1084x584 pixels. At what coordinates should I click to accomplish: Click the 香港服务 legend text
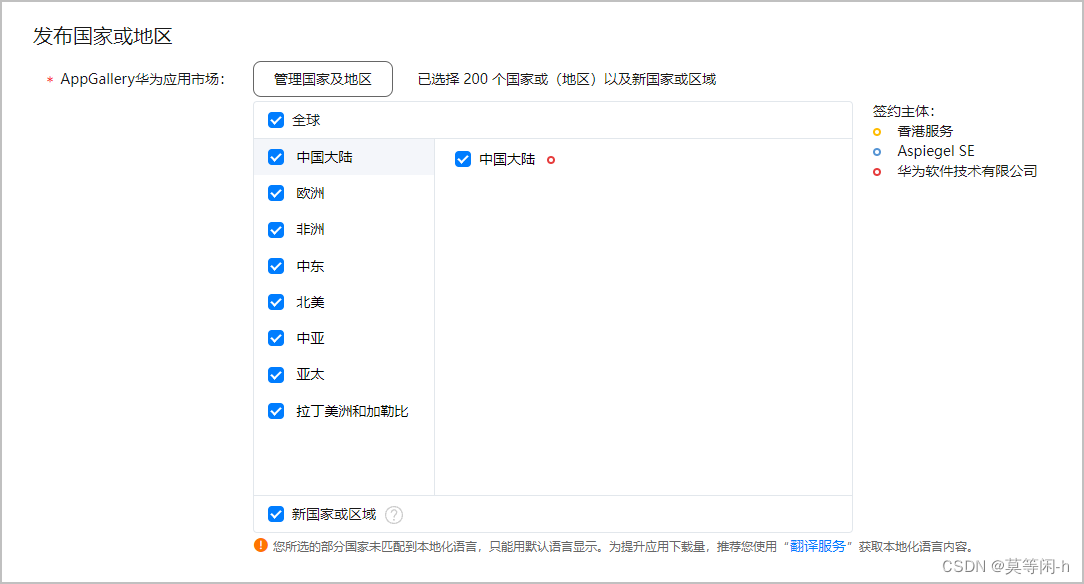pos(925,131)
